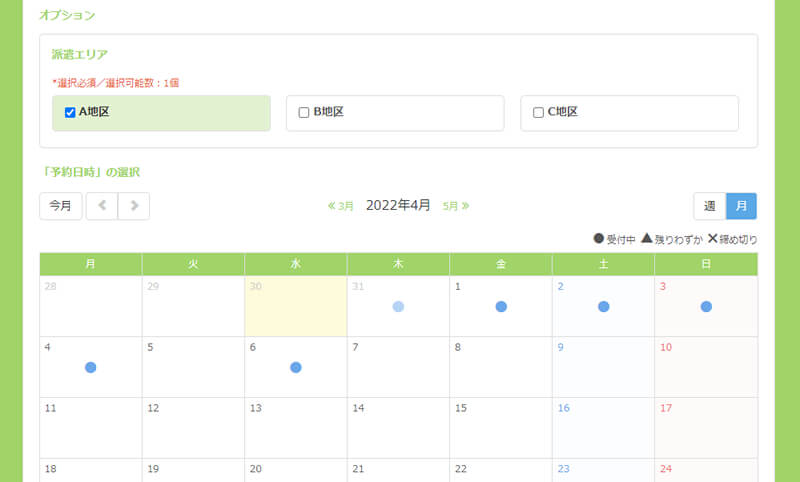Open the «3月 previous month link
This screenshot has width=800, height=482.
pos(341,206)
